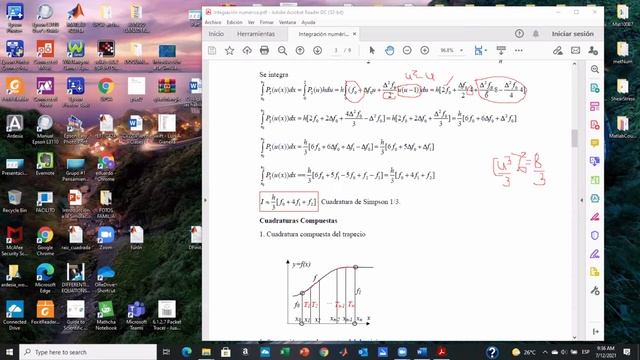Click the circled arrow icon beside the bell
Image resolution: width=640 pixels, height=360 pixels.
tap(519, 34)
